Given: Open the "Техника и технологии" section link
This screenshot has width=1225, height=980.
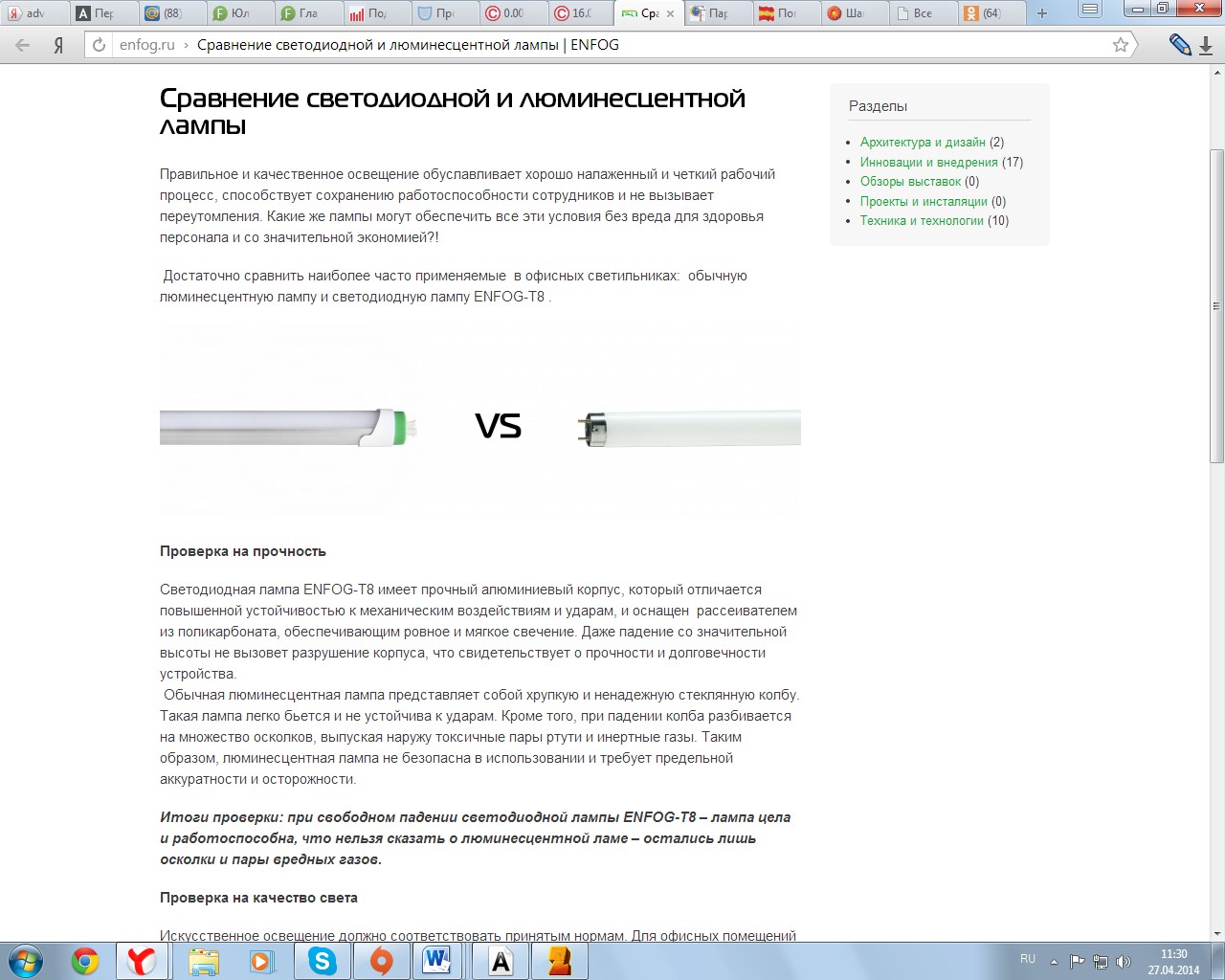Looking at the screenshot, I should (922, 221).
